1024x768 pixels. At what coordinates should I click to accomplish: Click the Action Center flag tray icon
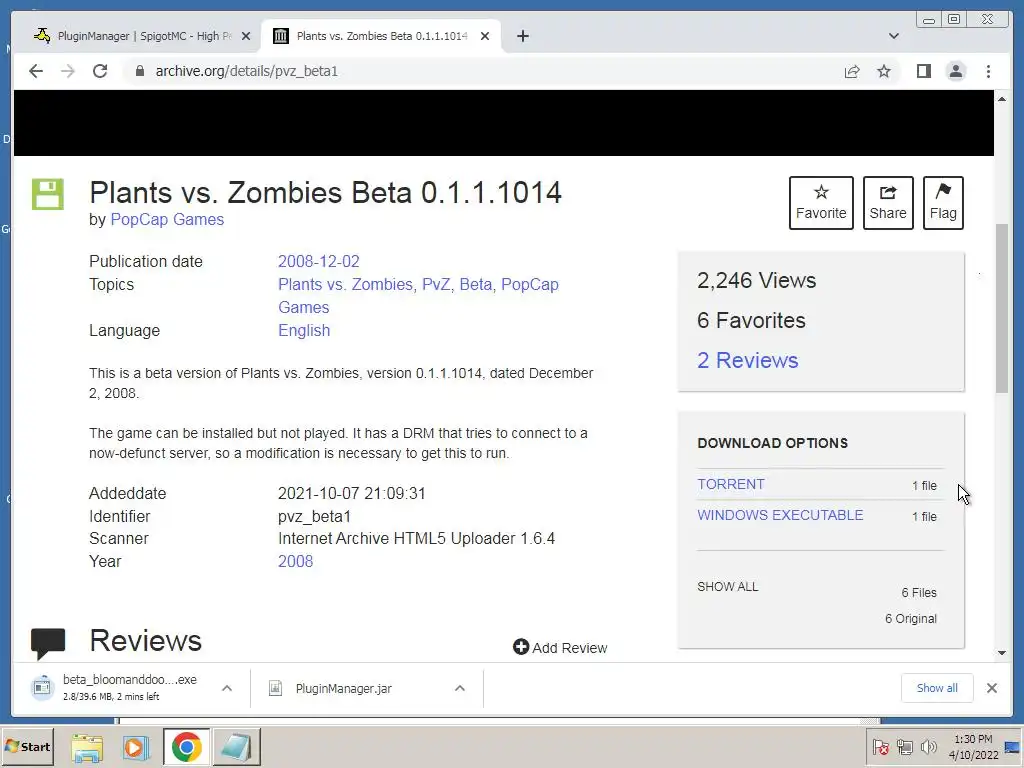click(880, 747)
